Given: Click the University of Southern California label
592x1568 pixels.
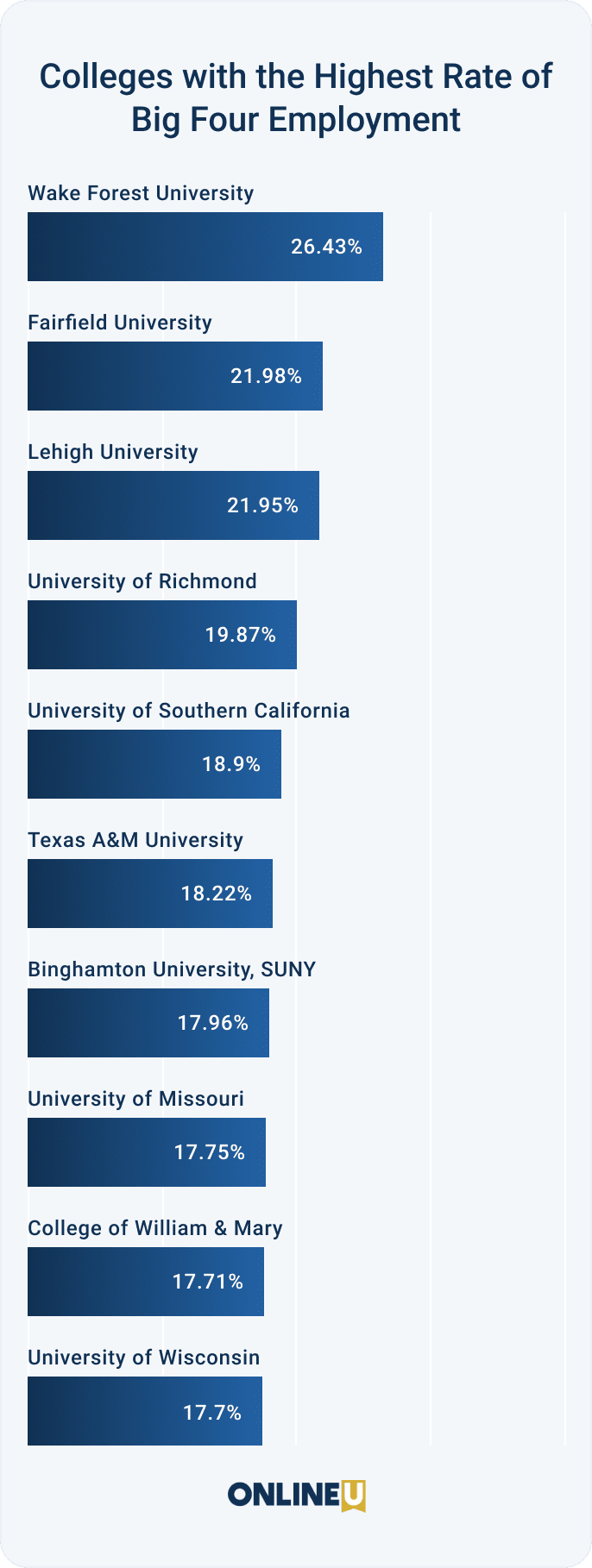Looking at the screenshot, I should (x=189, y=711).
